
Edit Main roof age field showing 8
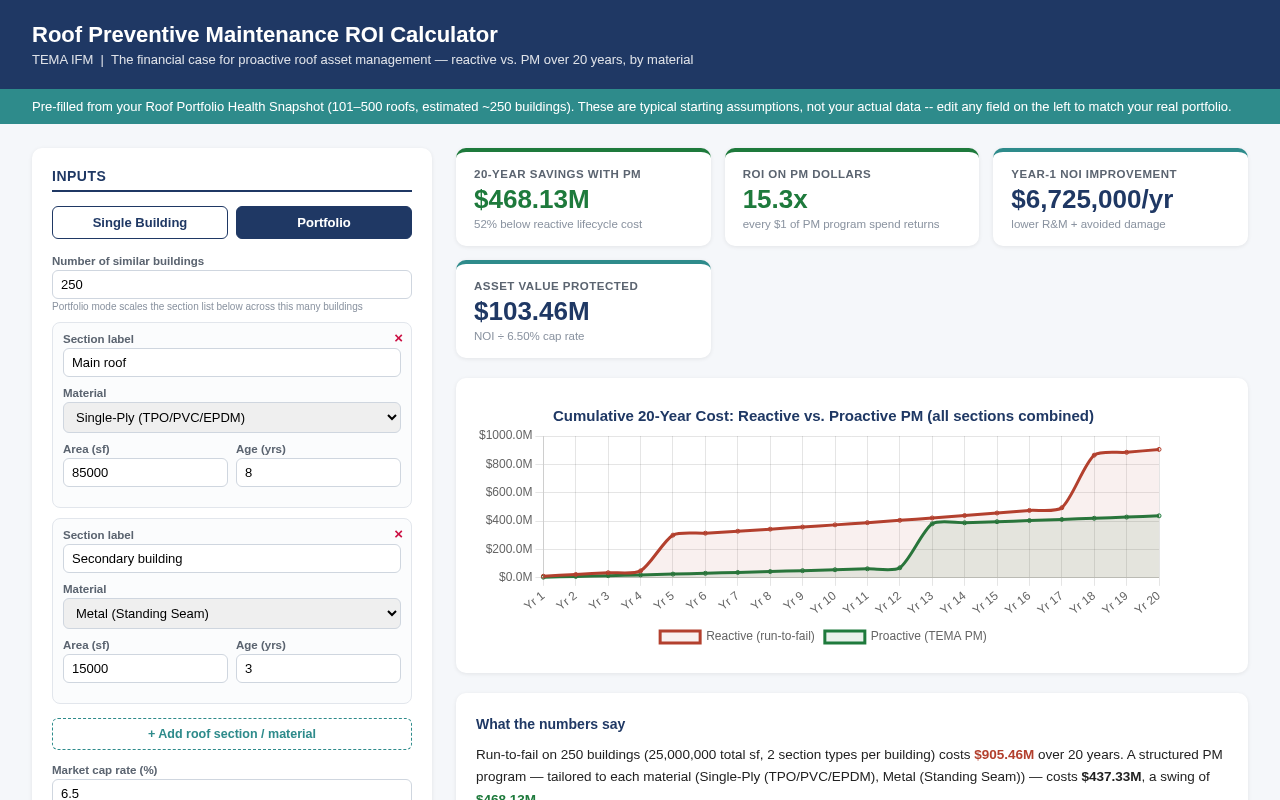click(318, 472)
